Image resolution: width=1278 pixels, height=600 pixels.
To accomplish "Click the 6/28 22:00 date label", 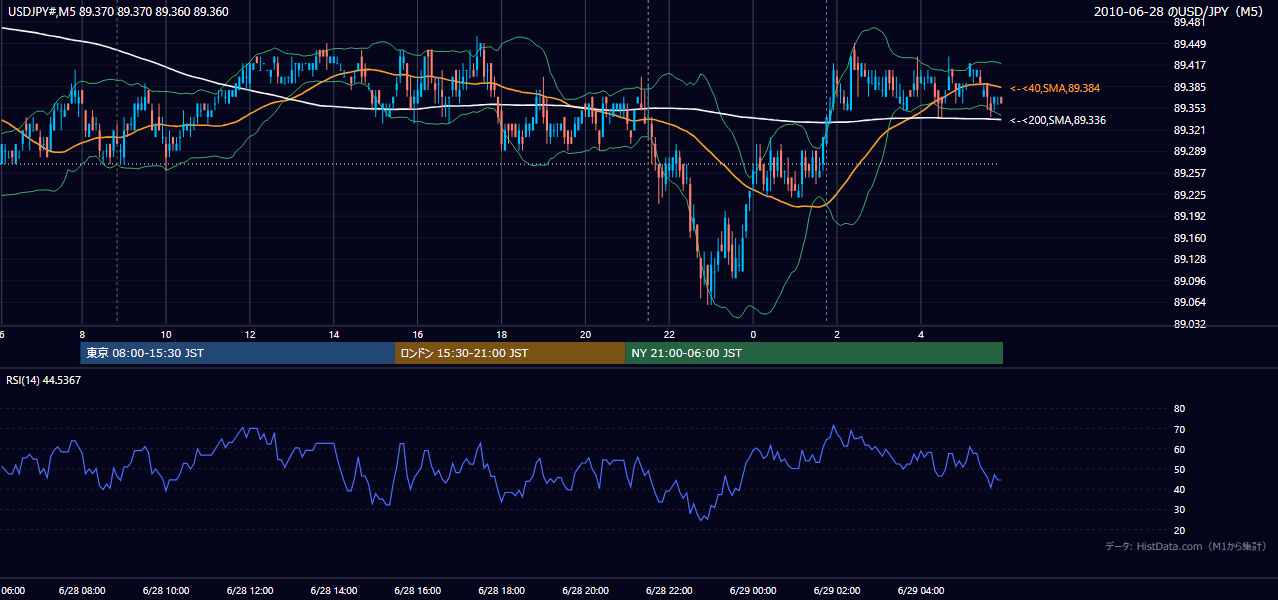I will tap(669, 591).
